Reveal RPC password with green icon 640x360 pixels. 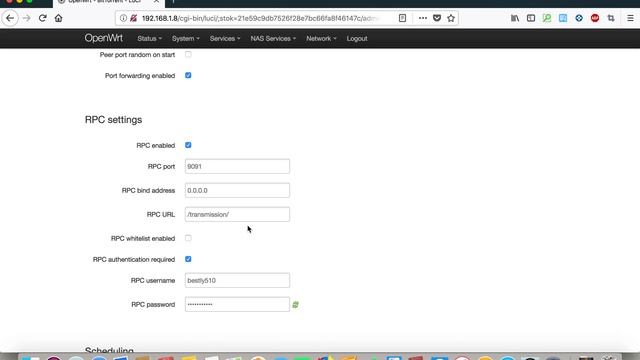pos(296,304)
